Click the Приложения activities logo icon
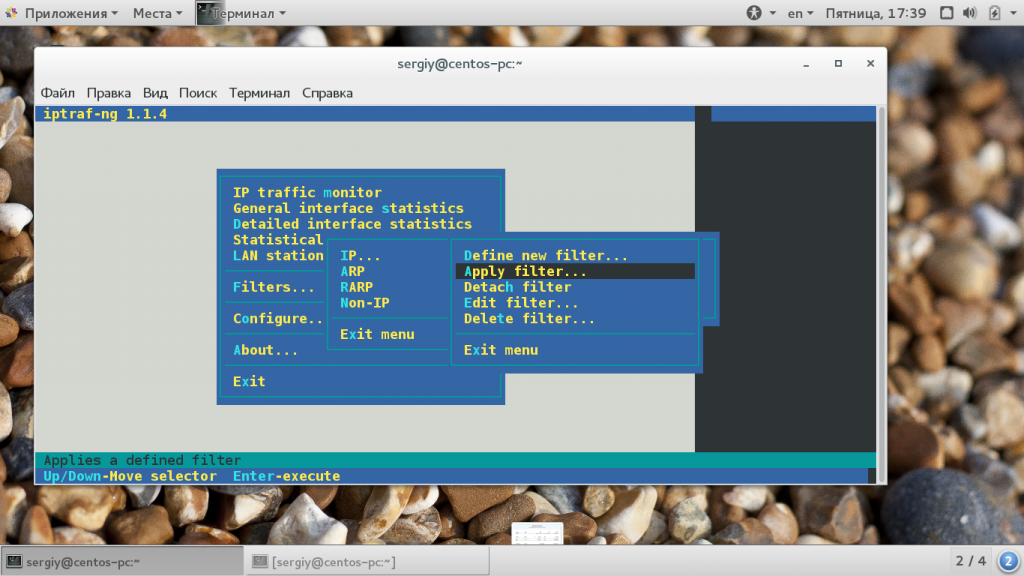This screenshot has width=1024, height=576. click(11, 13)
